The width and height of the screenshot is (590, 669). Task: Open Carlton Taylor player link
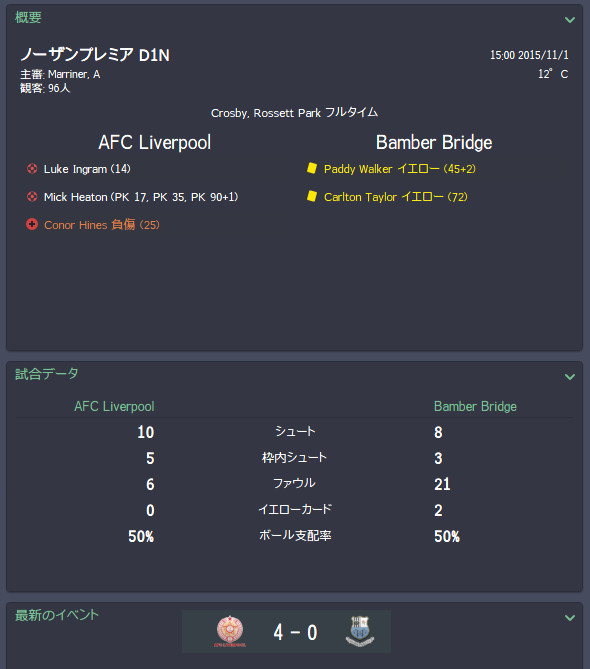pos(360,197)
